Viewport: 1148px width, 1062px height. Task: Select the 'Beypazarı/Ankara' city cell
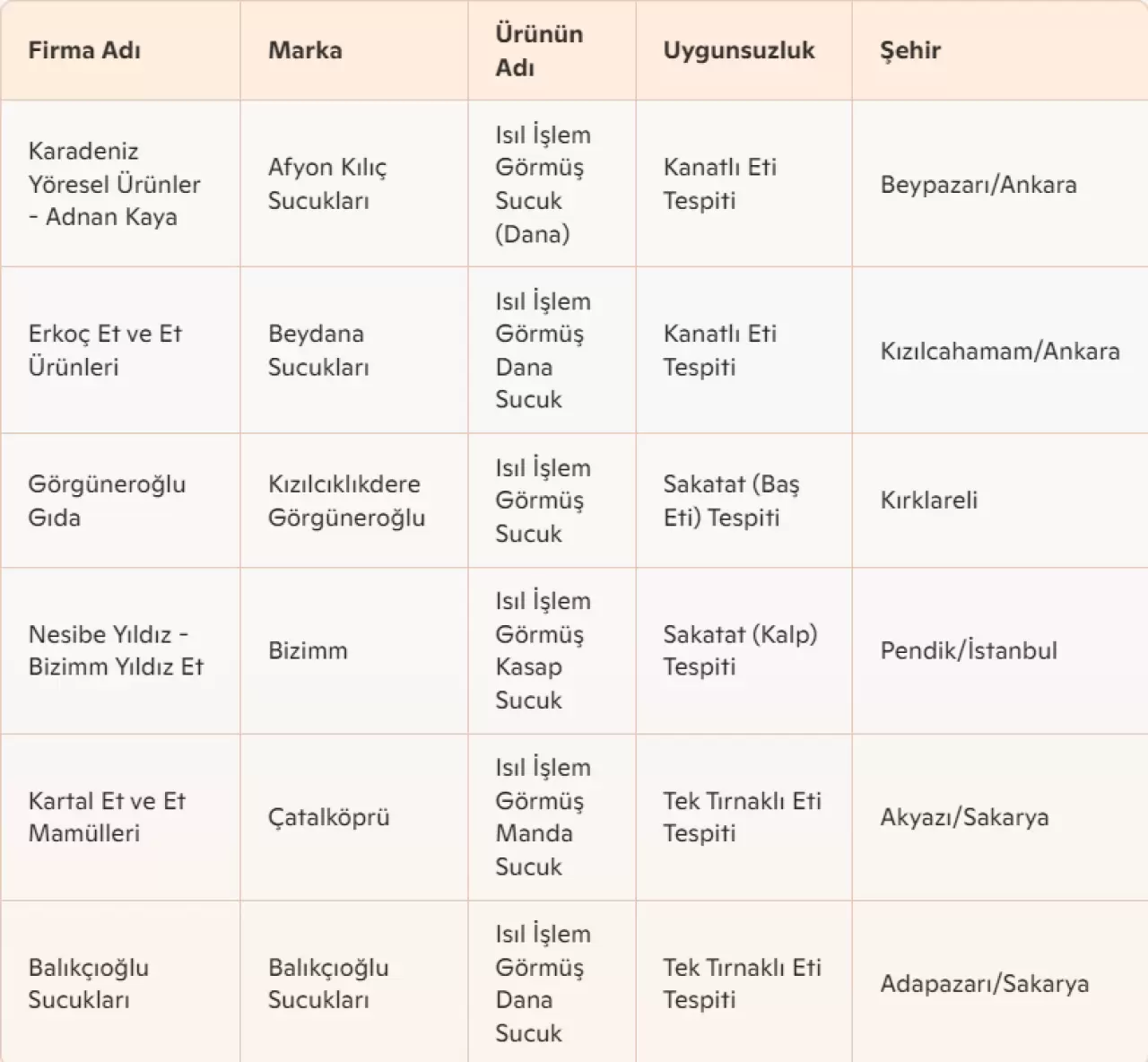(978, 185)
